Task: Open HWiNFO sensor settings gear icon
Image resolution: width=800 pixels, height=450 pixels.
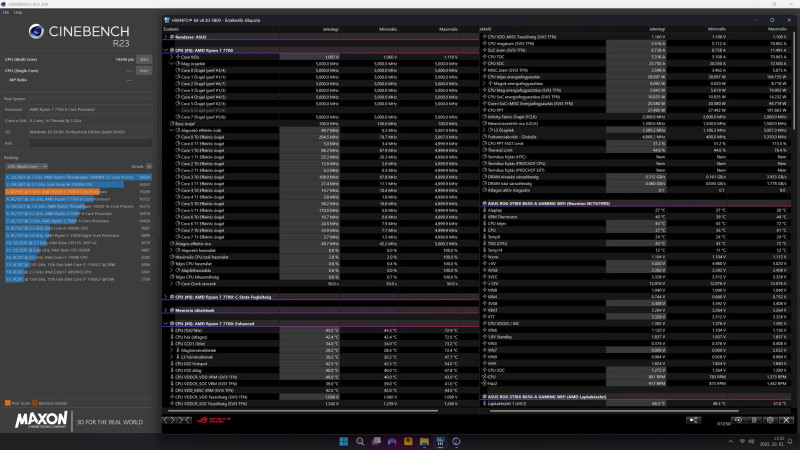Action: click(x=770, y=420)
